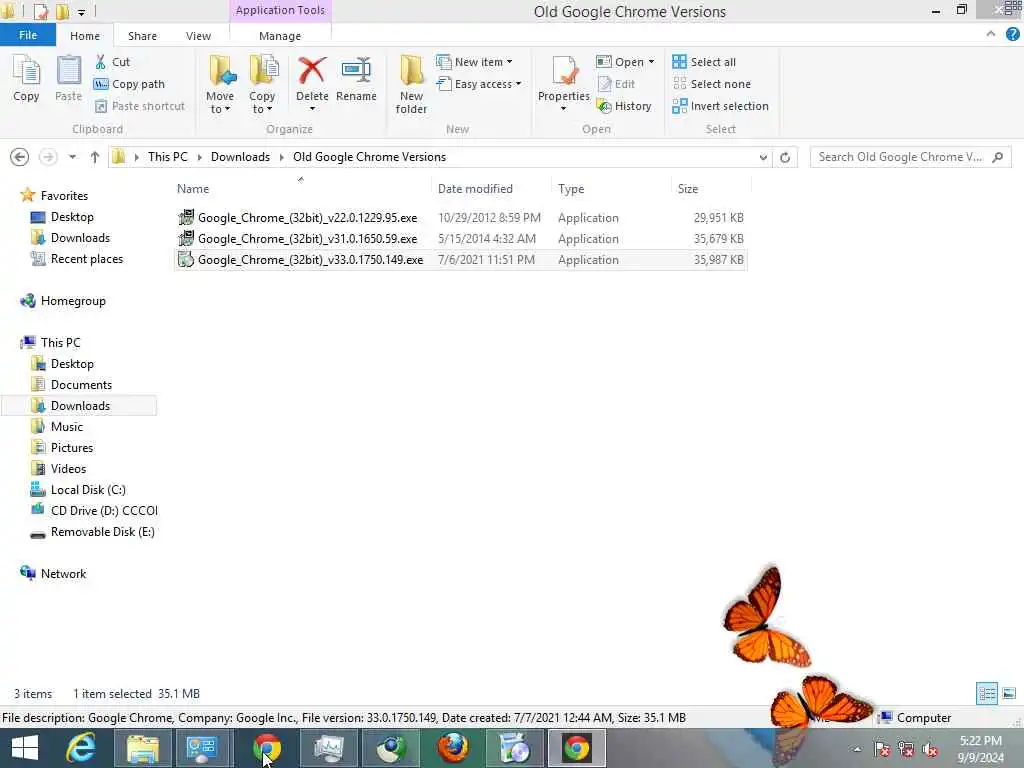Screen dimensions: 1024x768
Task: Show hidden tray icons arrow
Action: [857, 749]
